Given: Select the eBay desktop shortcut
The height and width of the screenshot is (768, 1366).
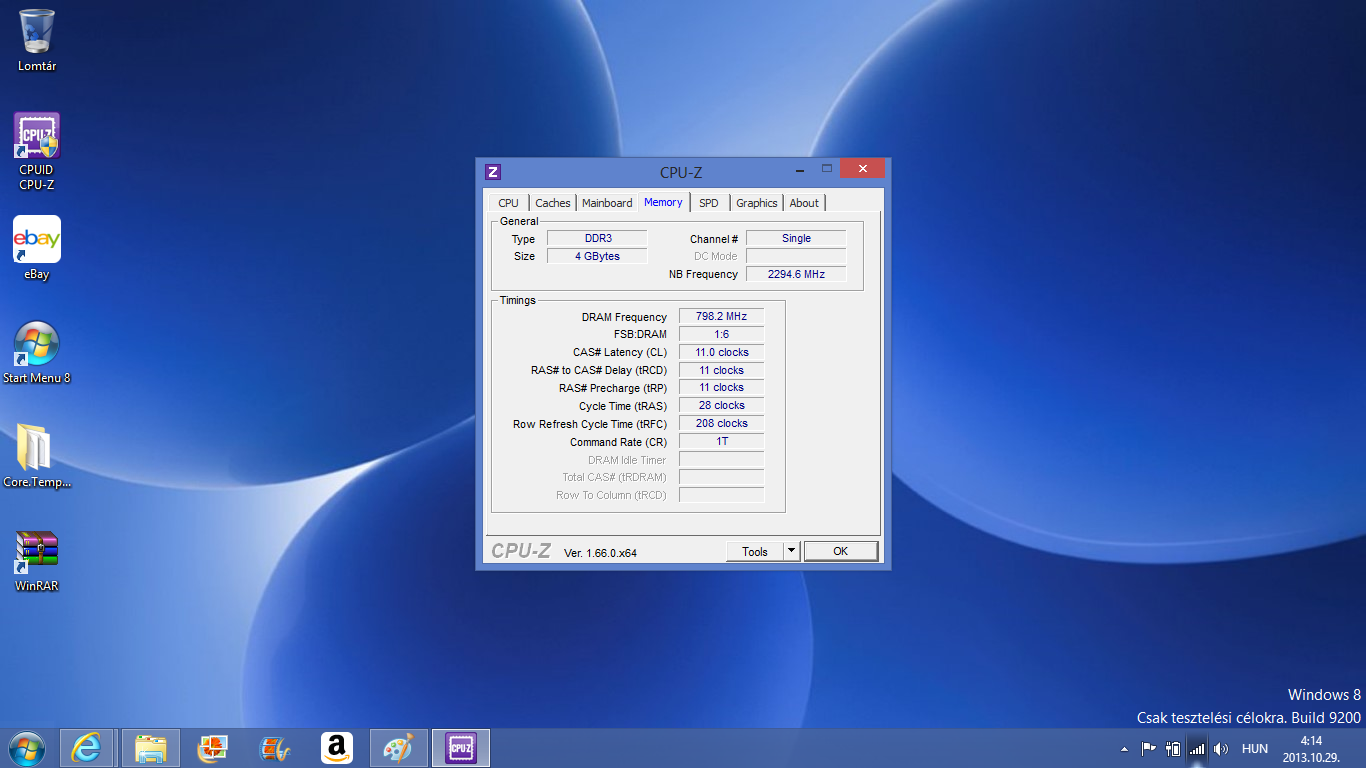Looking at the screenshot, I should coord(37,241).
